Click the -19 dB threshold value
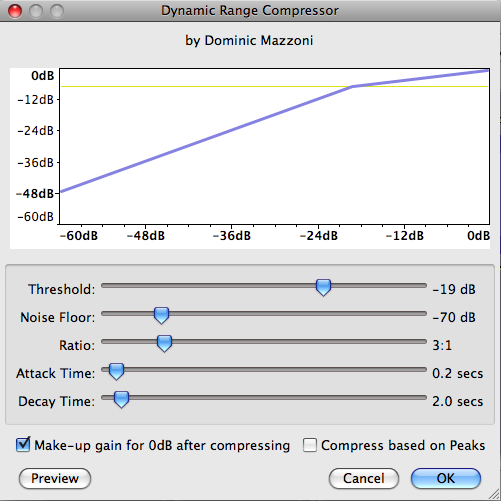The image size is (501, 501). click(x=454, y=289)
